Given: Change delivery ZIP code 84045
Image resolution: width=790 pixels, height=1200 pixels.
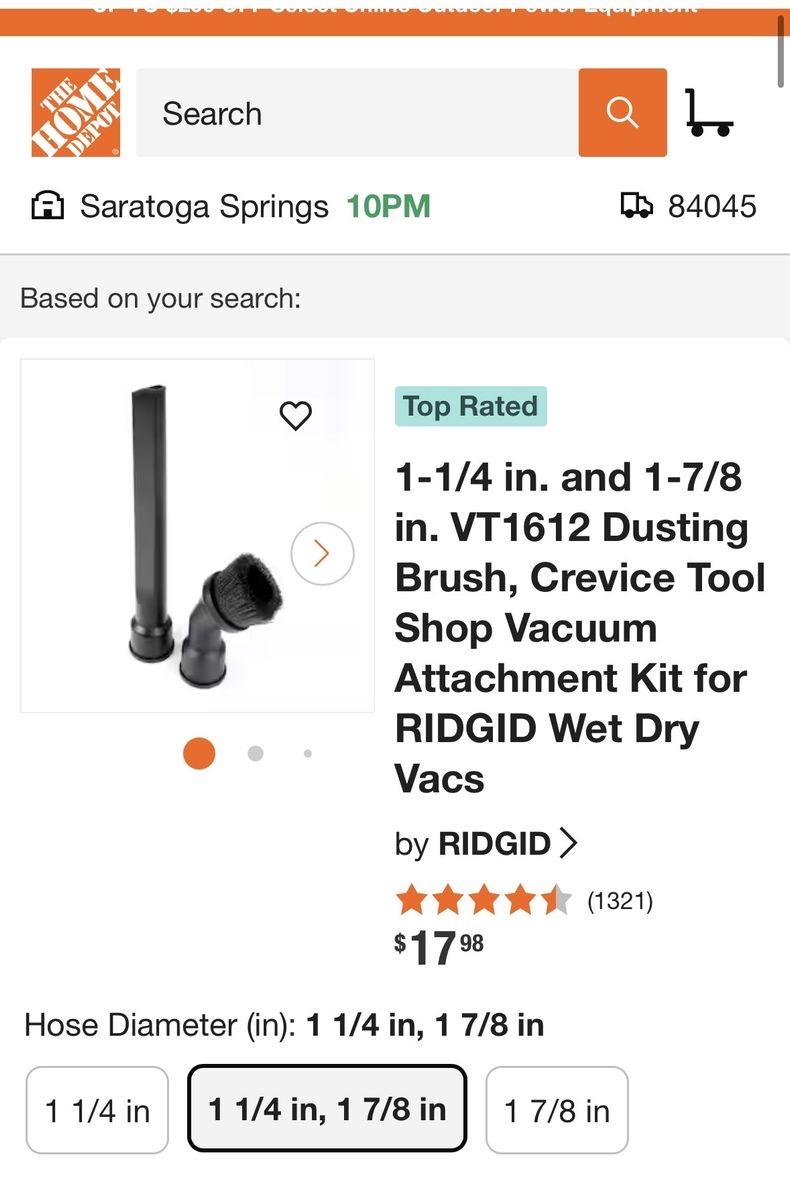Looking at the screenshot, I should (x=712, y=207).
